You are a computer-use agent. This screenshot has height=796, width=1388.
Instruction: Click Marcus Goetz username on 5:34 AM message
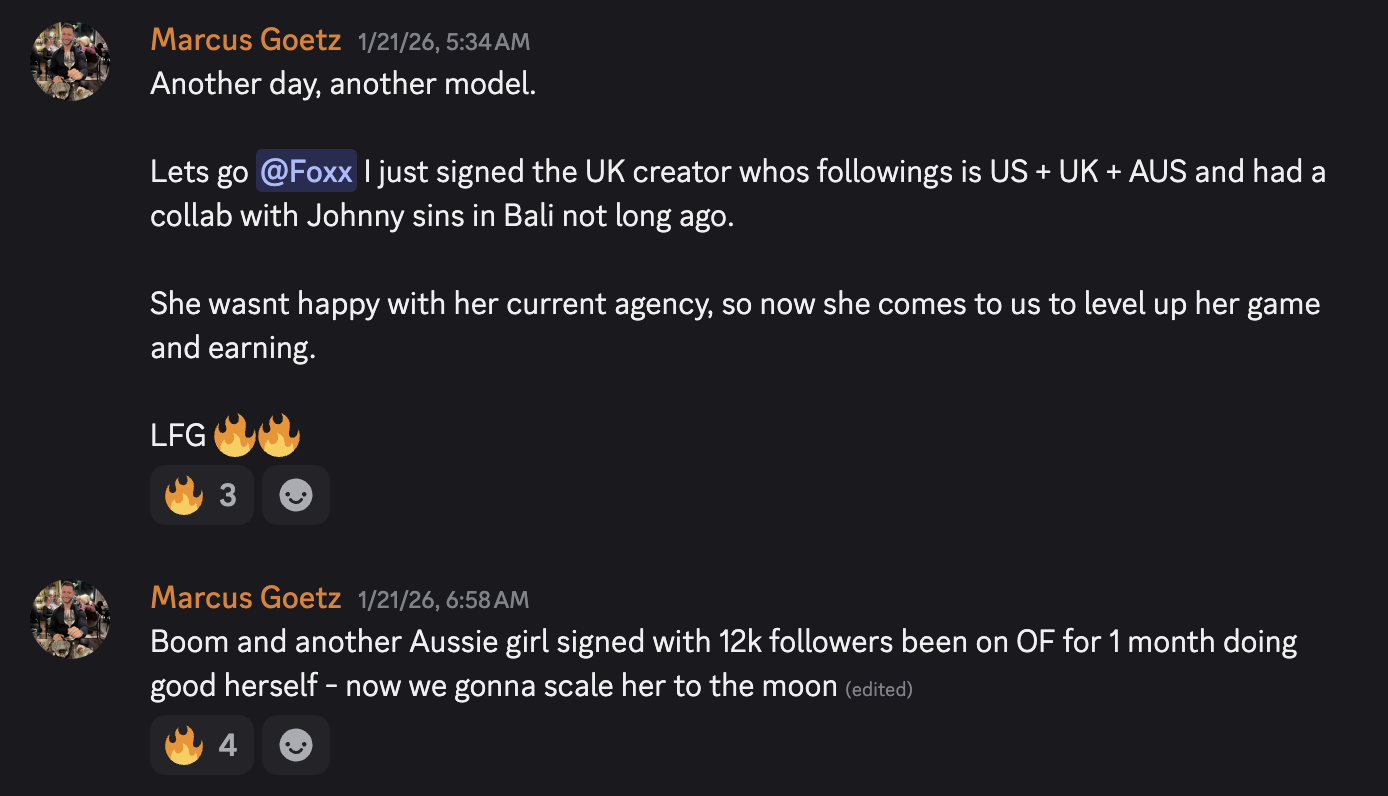pos(246,41)
